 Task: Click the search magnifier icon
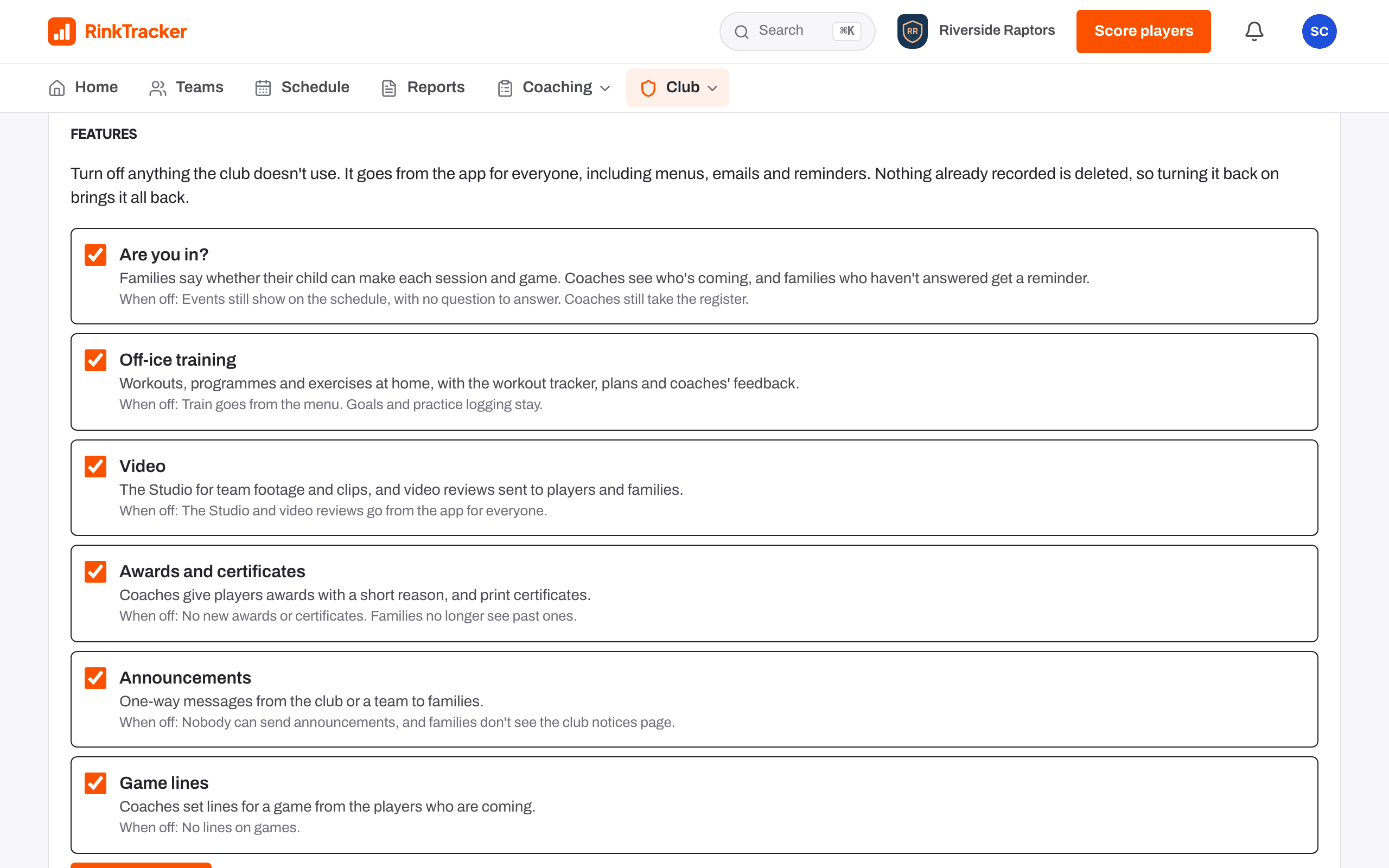pos(742,31)
